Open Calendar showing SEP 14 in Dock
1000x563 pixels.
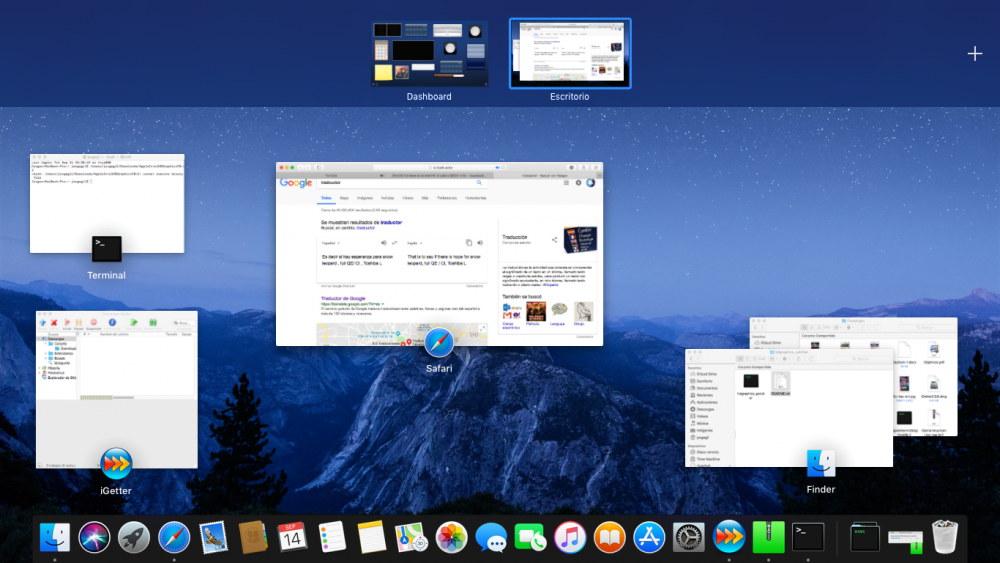(x=292, y=537)
